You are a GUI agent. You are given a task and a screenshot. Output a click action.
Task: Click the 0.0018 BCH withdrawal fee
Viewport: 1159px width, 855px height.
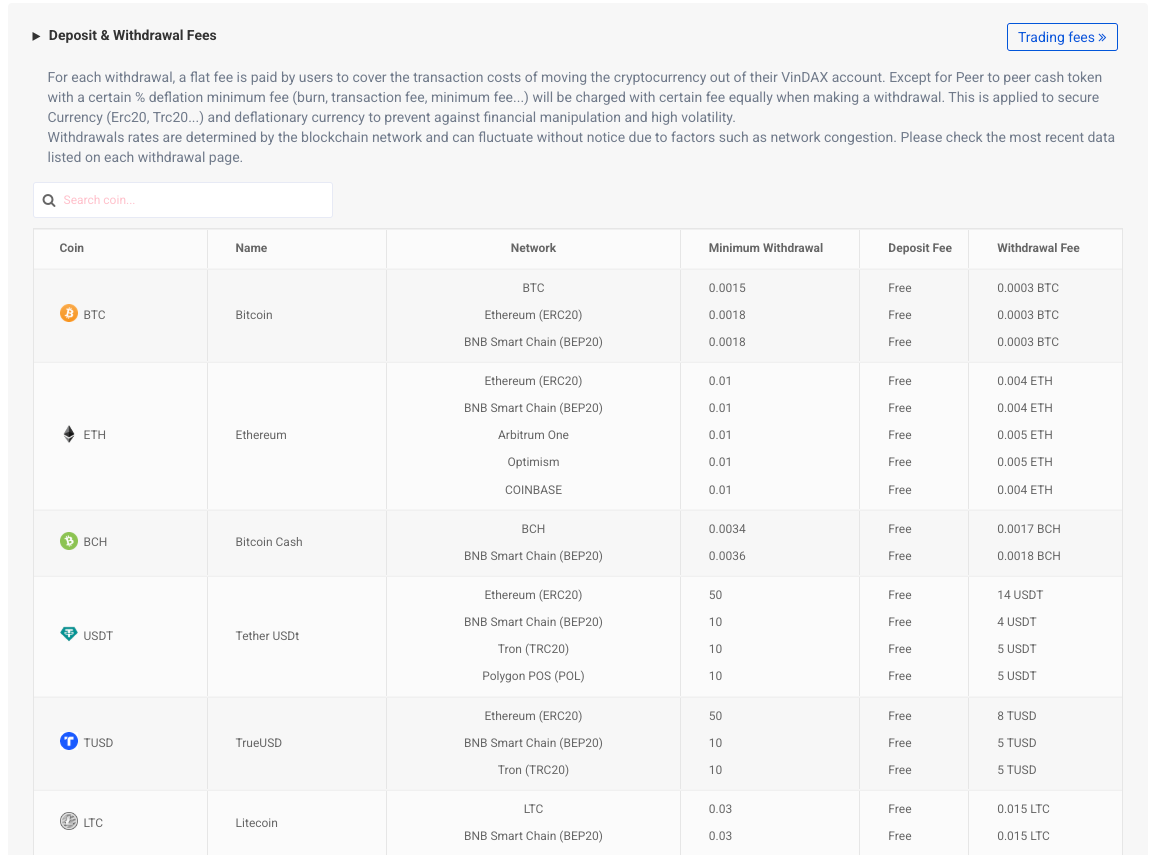tap(1028, 556)
